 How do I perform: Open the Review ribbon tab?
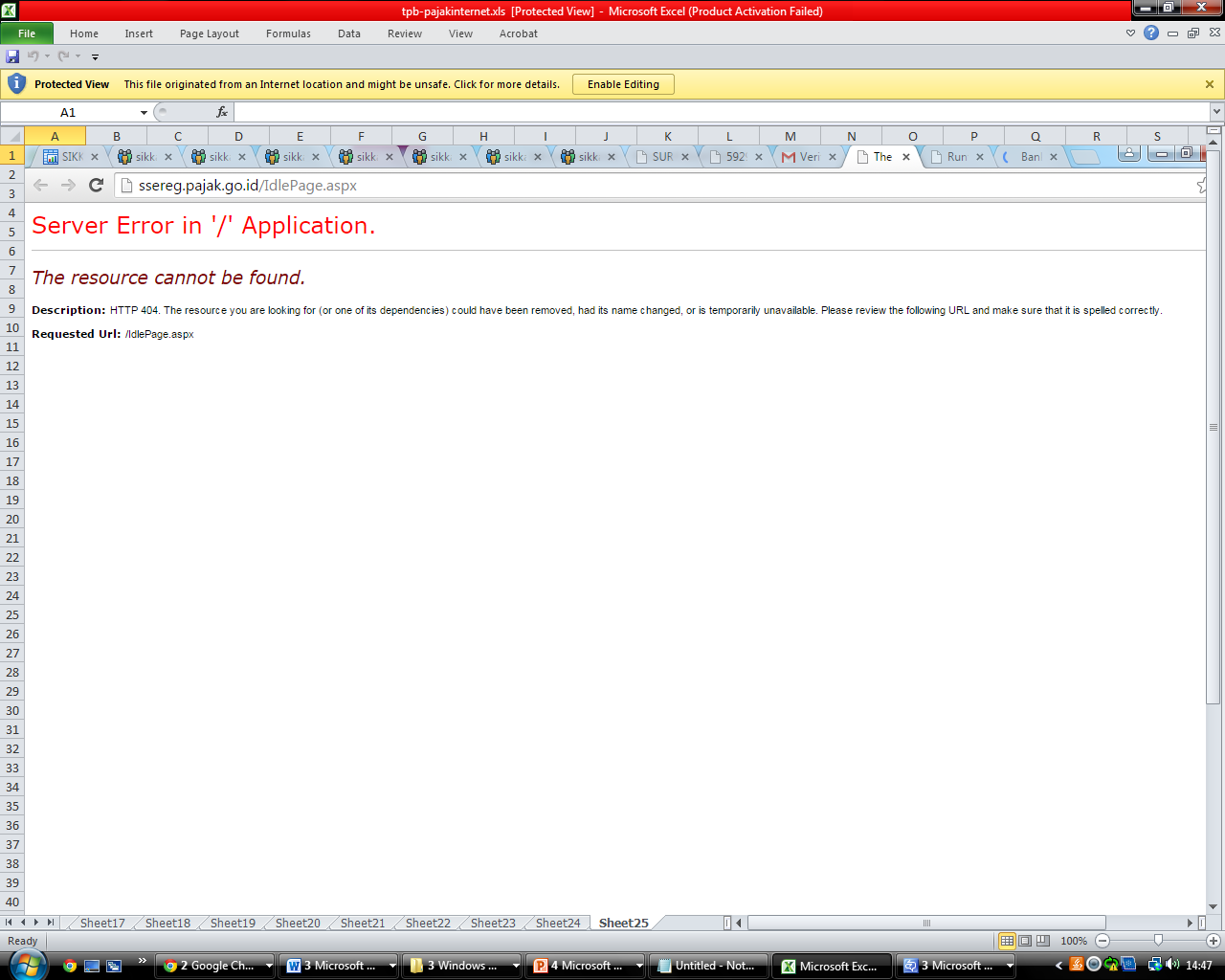(405, 33)
